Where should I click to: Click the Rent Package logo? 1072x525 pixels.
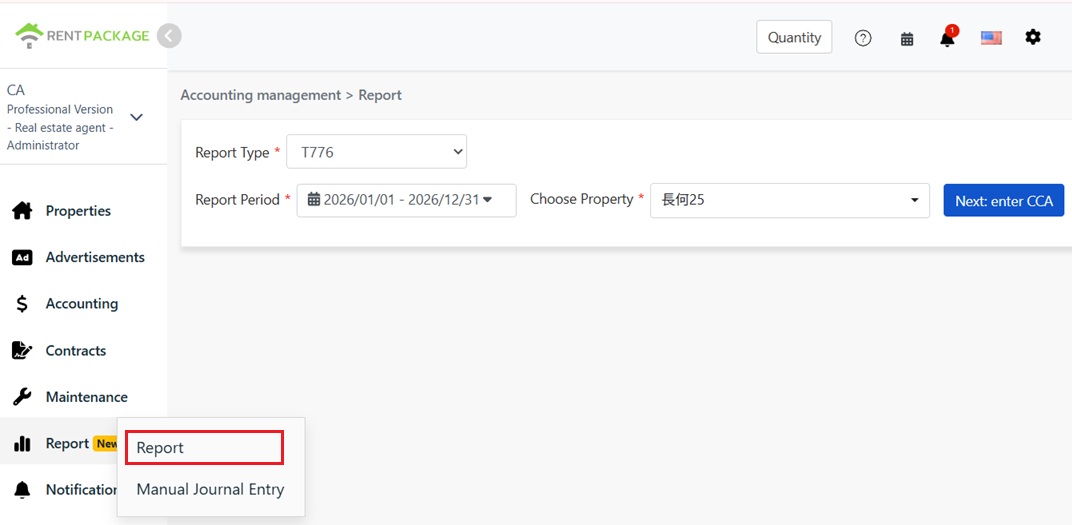coord(82,36)
